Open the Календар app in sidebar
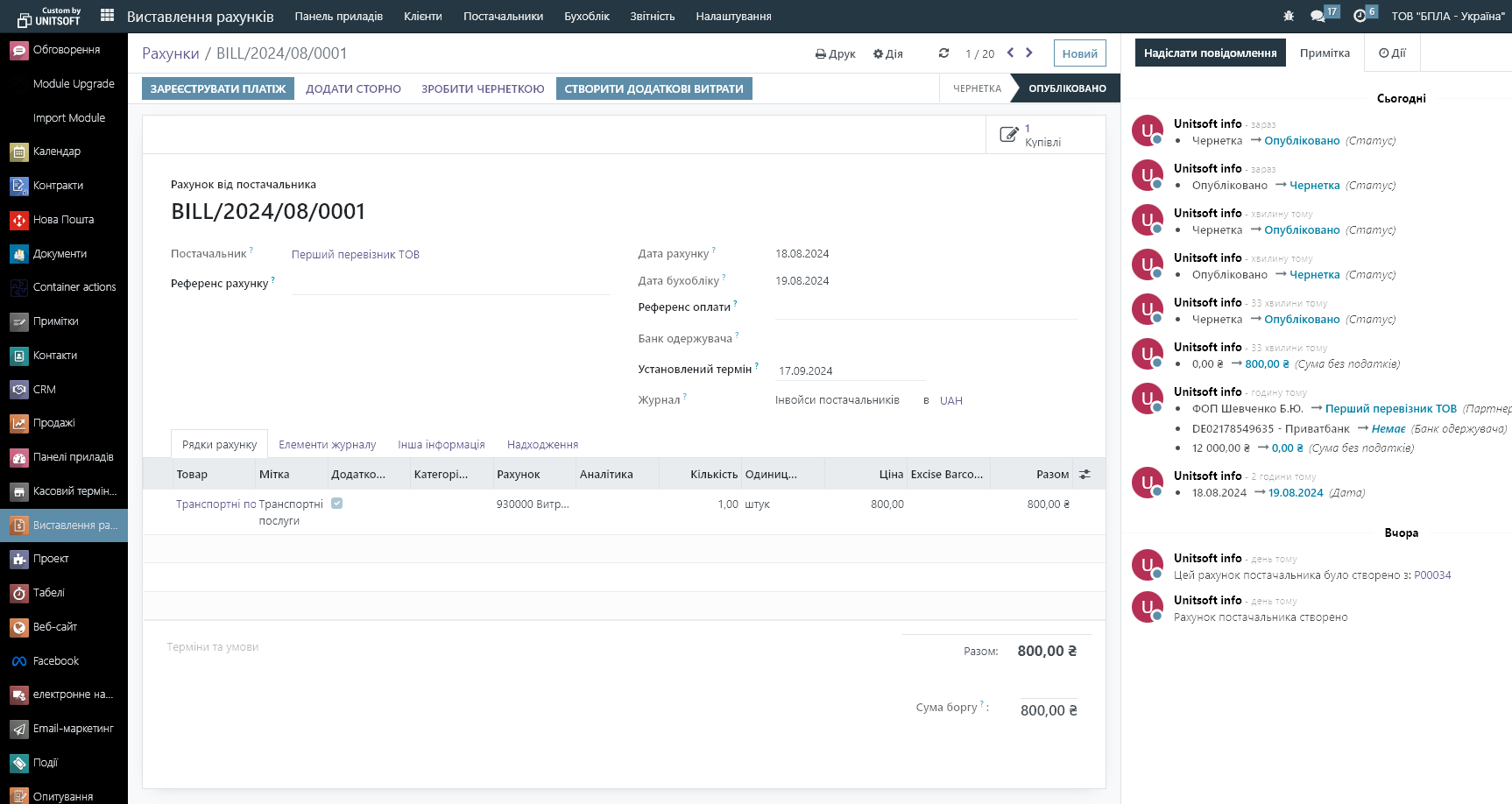Viewport: 1512px width, 804px height. point(57,152)
